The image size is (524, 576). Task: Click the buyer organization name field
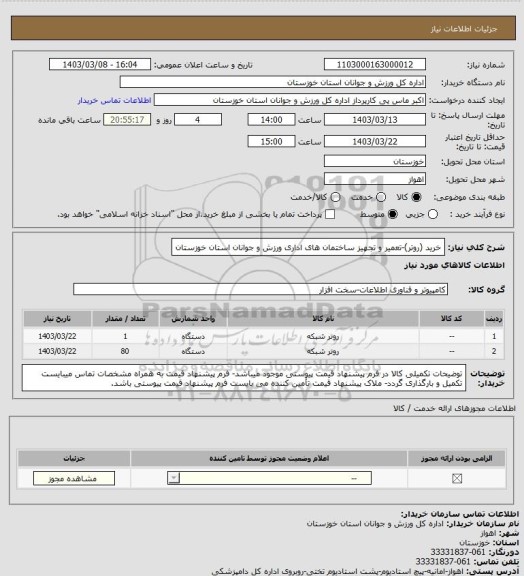[x=273, y=82]
